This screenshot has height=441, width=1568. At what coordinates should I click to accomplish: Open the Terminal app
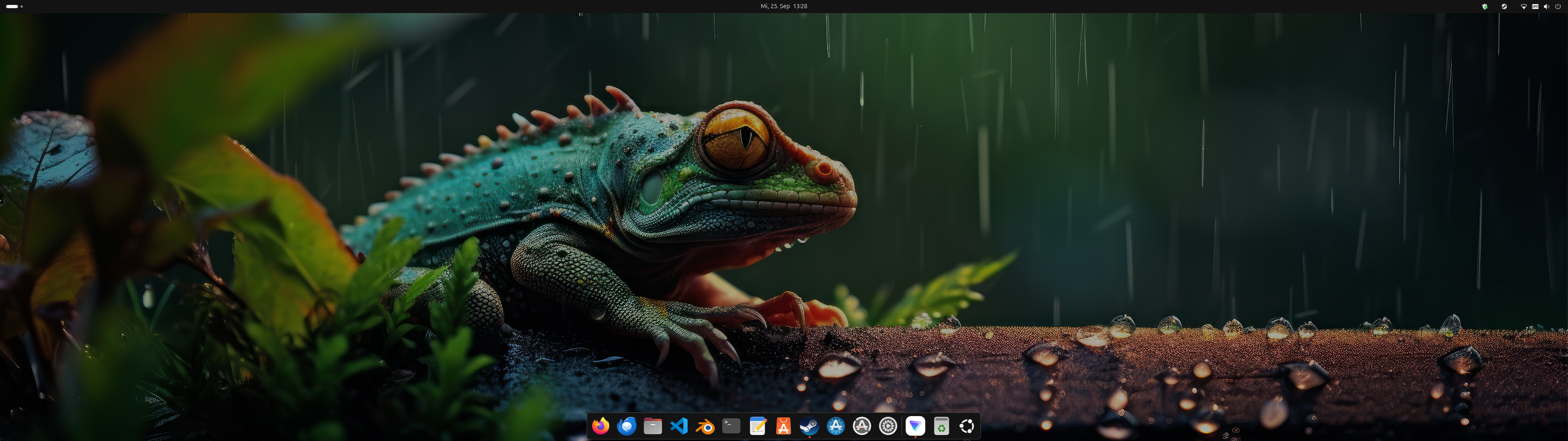coord(731,426)
